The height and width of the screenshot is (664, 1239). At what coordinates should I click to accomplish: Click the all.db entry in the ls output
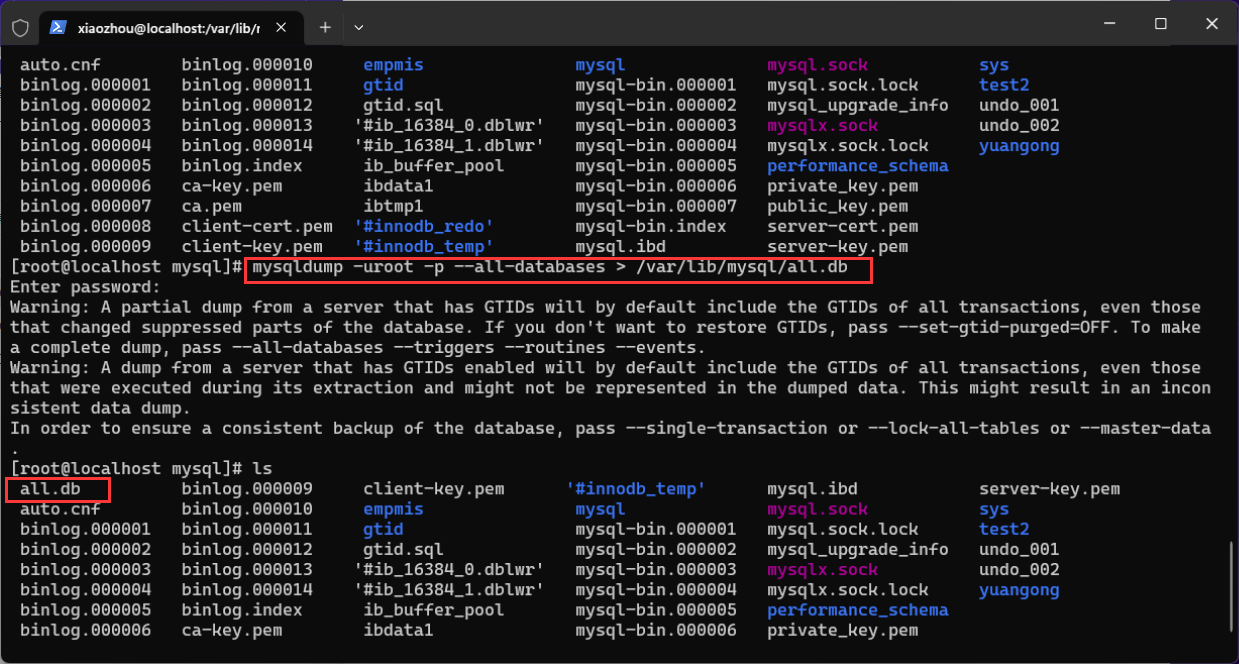[50, 489]
